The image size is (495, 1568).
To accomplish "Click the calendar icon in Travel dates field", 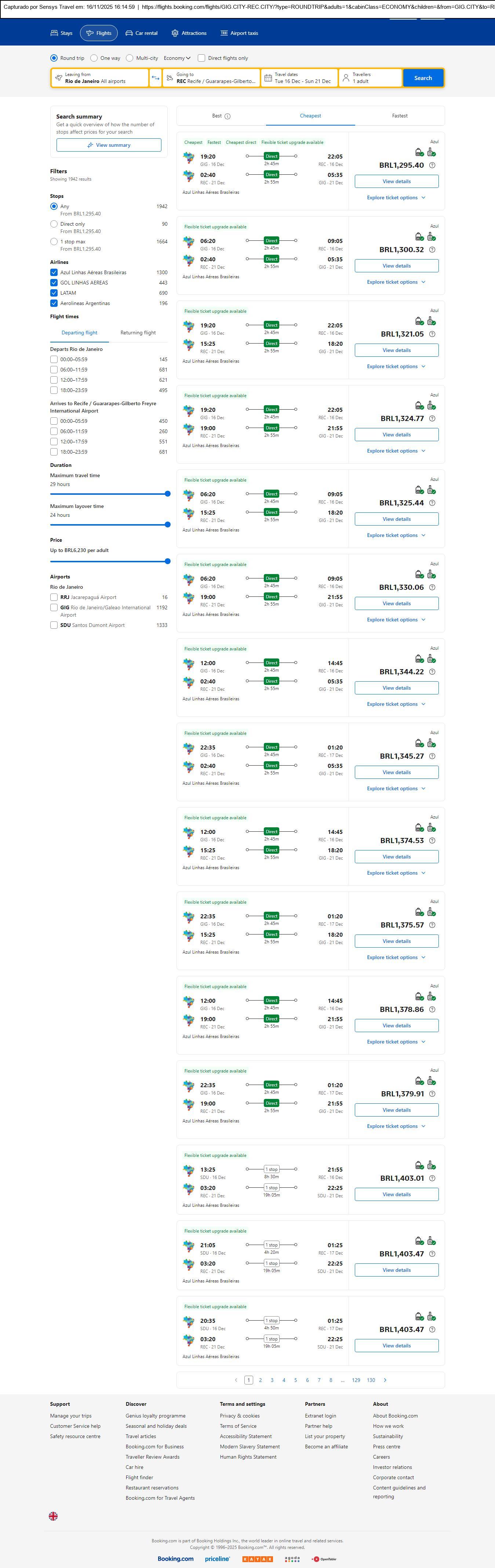I will pyautogui.click(x=268, y=78).
